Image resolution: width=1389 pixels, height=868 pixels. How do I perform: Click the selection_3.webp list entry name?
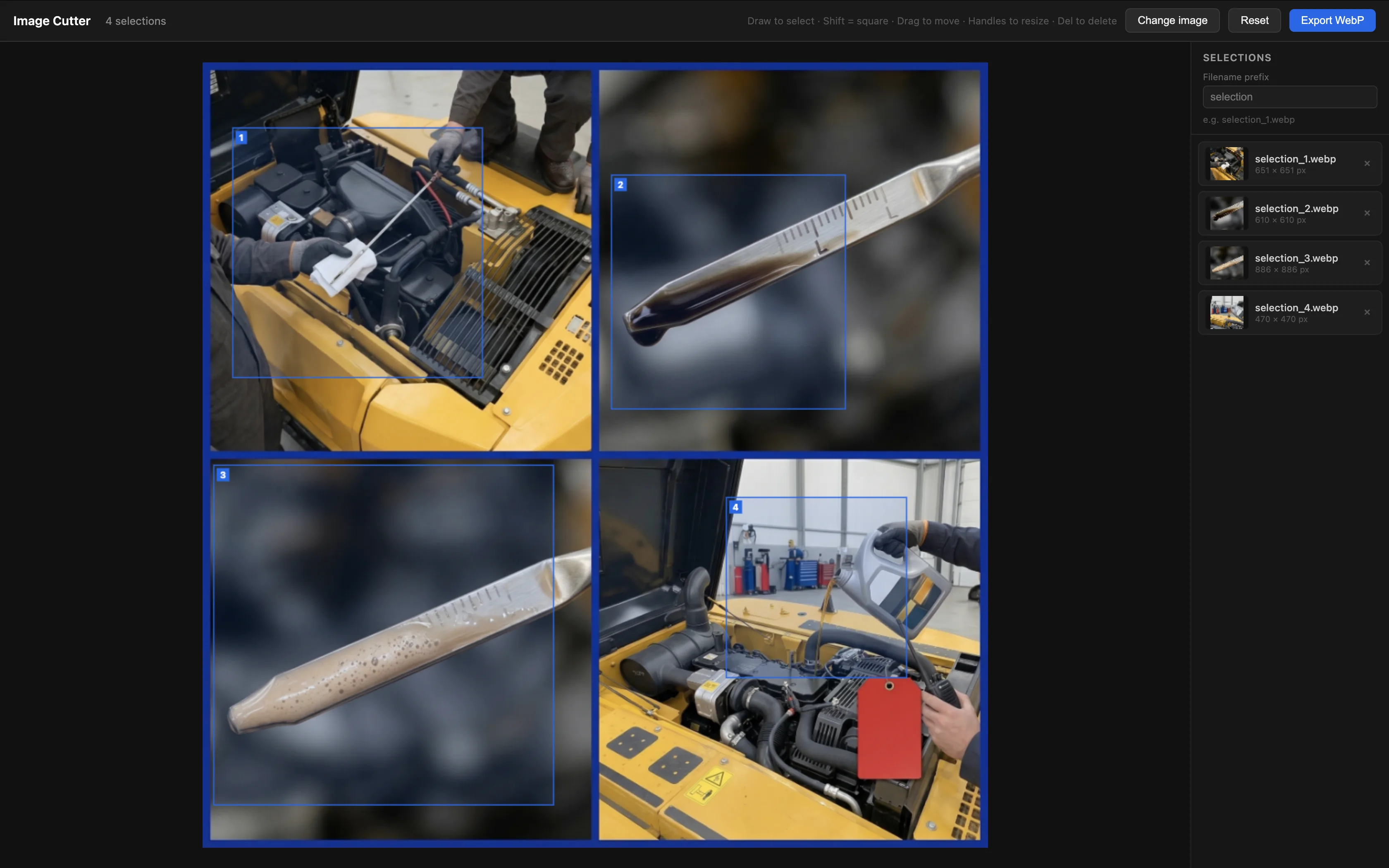(1296, 258)
